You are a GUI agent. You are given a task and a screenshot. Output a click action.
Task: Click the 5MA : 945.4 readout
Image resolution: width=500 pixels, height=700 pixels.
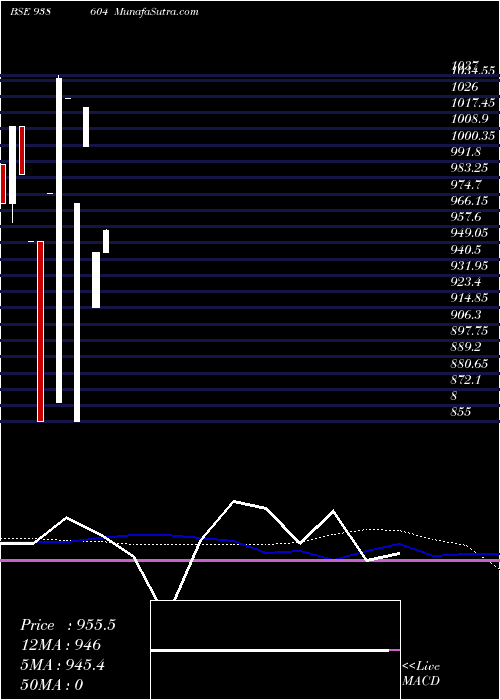pyautogui.click(x=62, y=665)
